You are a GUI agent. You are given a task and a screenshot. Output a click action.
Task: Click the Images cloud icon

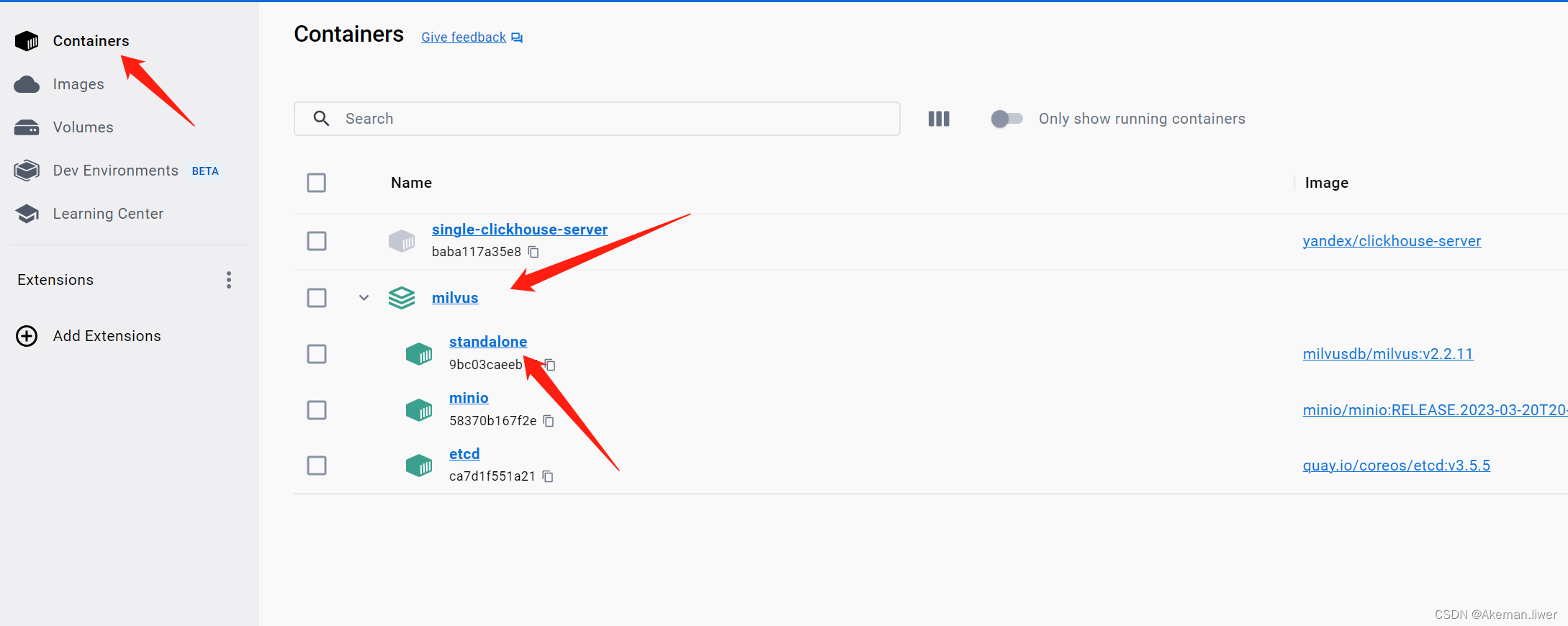(x=27, y=84)
